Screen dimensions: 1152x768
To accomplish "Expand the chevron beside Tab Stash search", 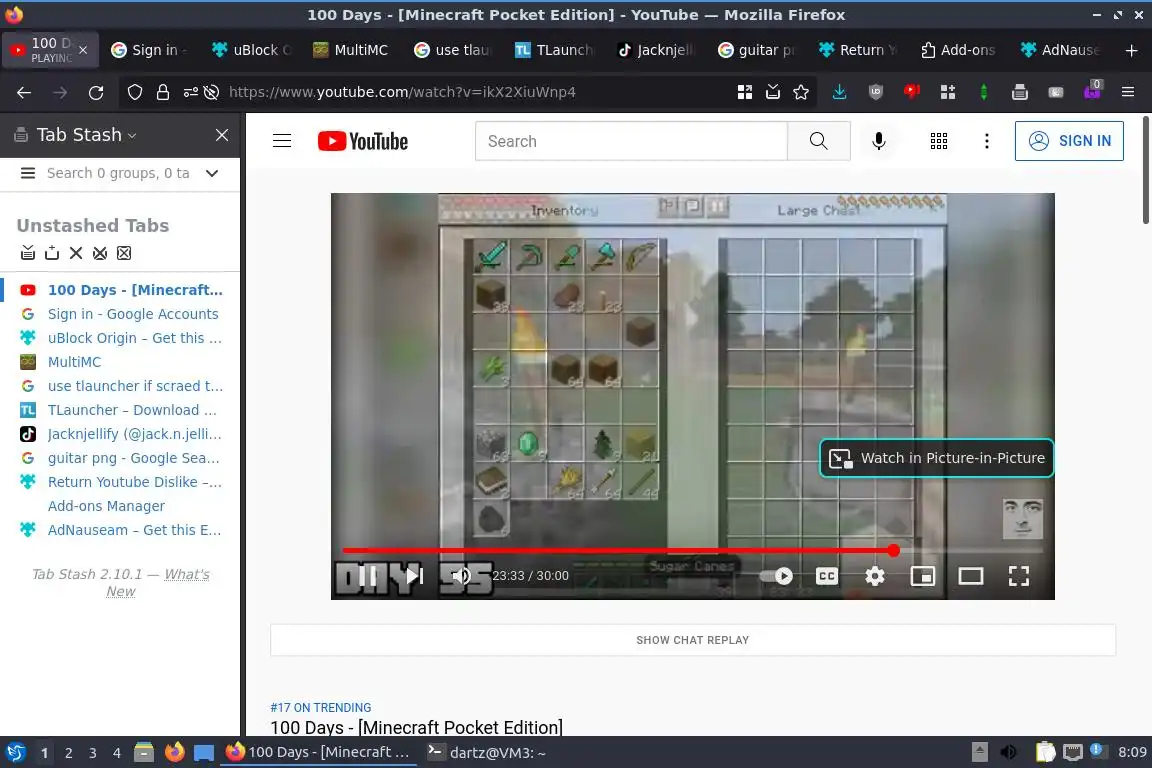I will 212,173.
